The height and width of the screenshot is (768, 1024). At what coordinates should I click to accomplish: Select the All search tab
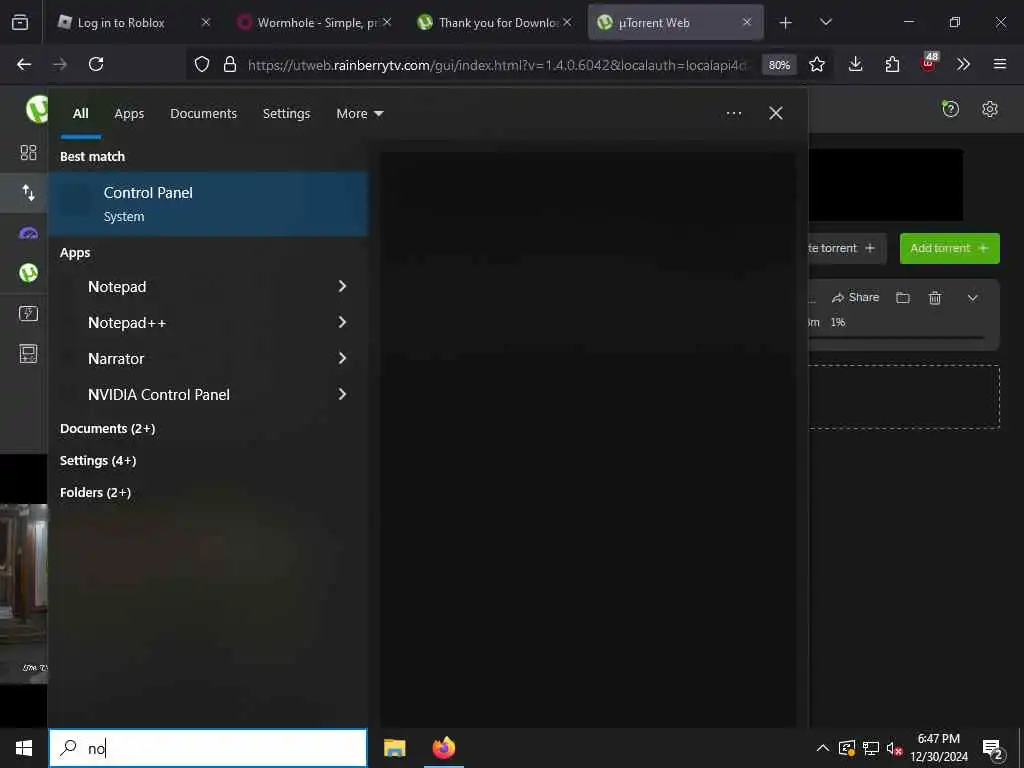tap(80, 114)
